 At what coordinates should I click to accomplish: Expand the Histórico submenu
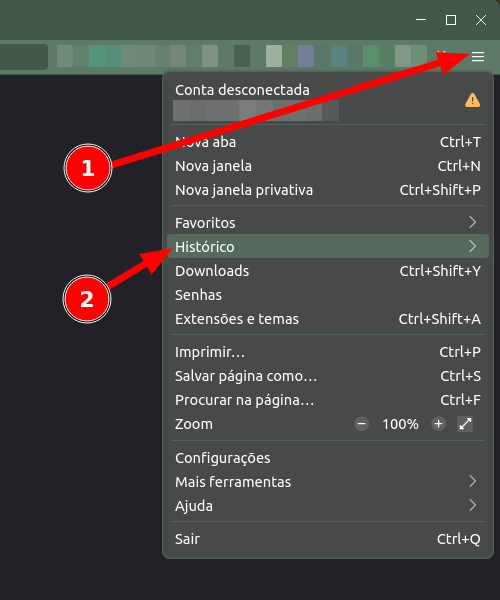[x=328, y=246]
